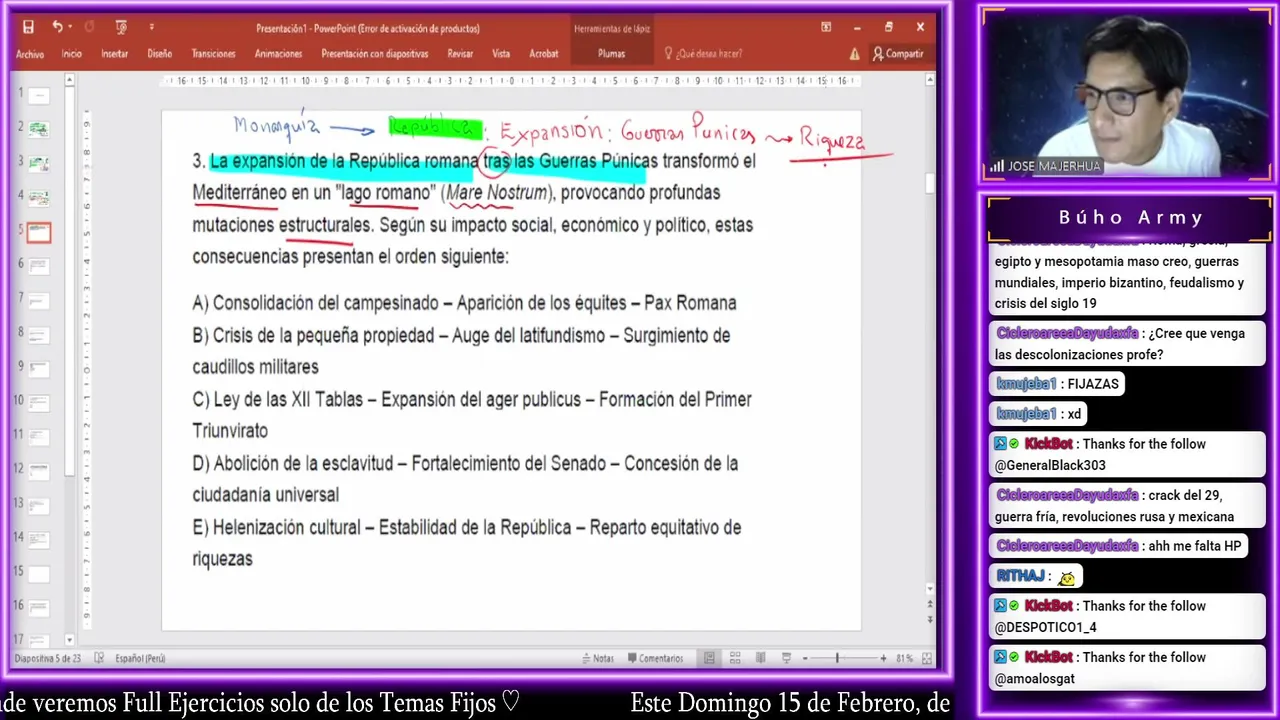
Task: Select slide 16 thumbnail
Action: [39, 608]
